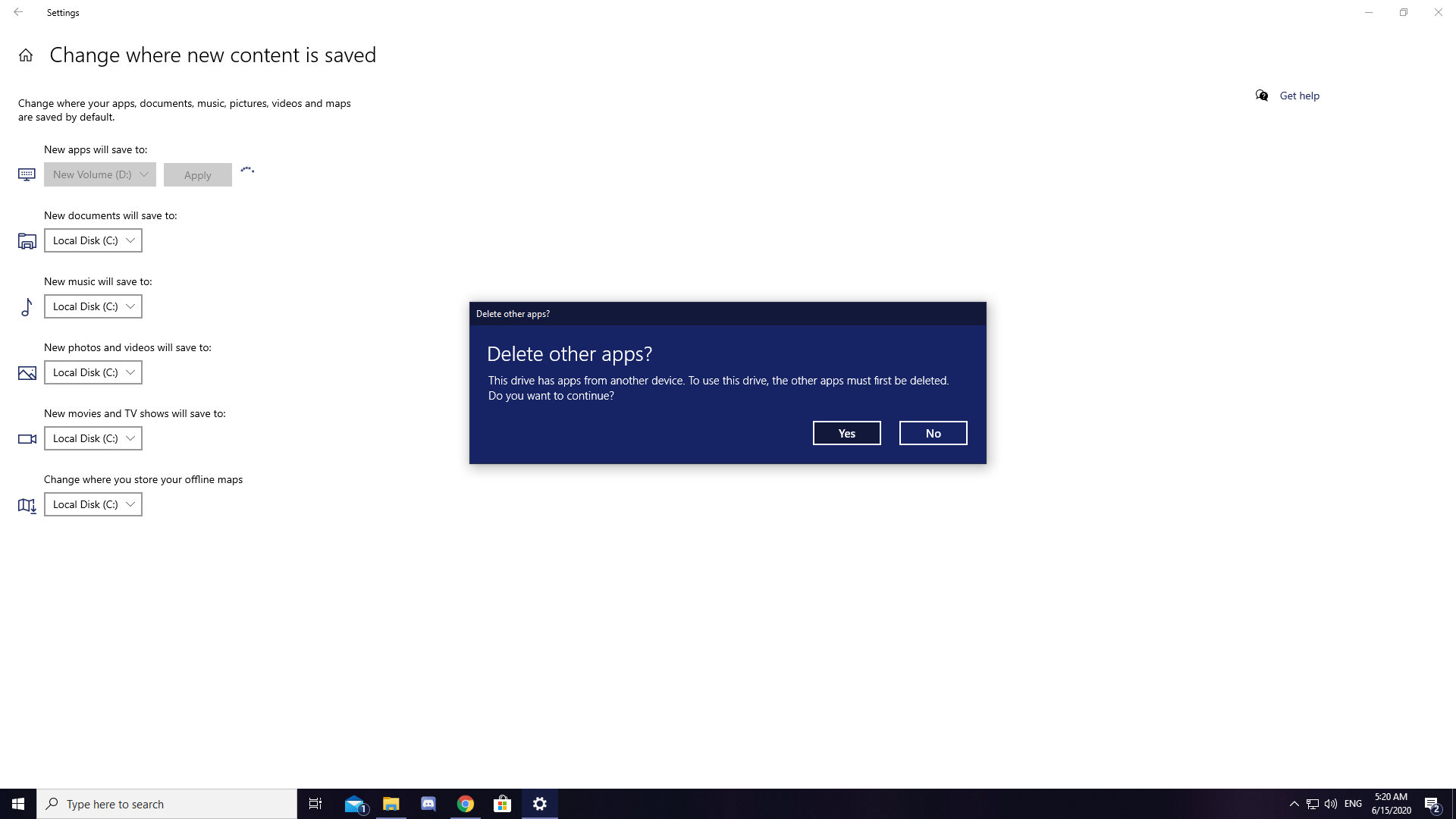Image resolution: width=1456 pixels, height=819 pixels.
Task: Open the New Volume (D:) apps dropdown
Action: pos(100,174)
